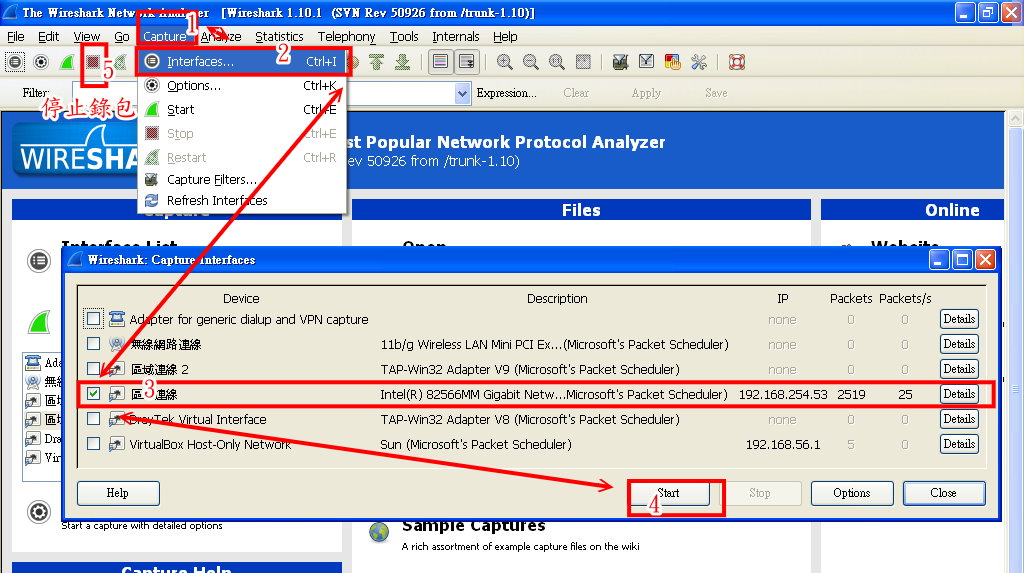Toggle the colorize packet list icon

[441, 62]
